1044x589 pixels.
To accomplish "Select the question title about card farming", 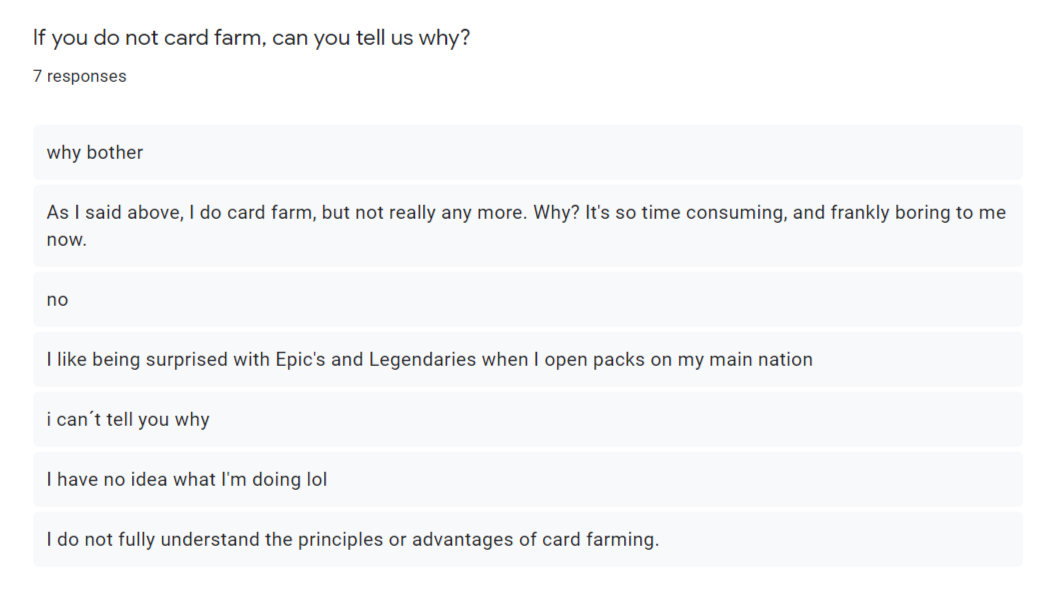I will pos(251,38).
